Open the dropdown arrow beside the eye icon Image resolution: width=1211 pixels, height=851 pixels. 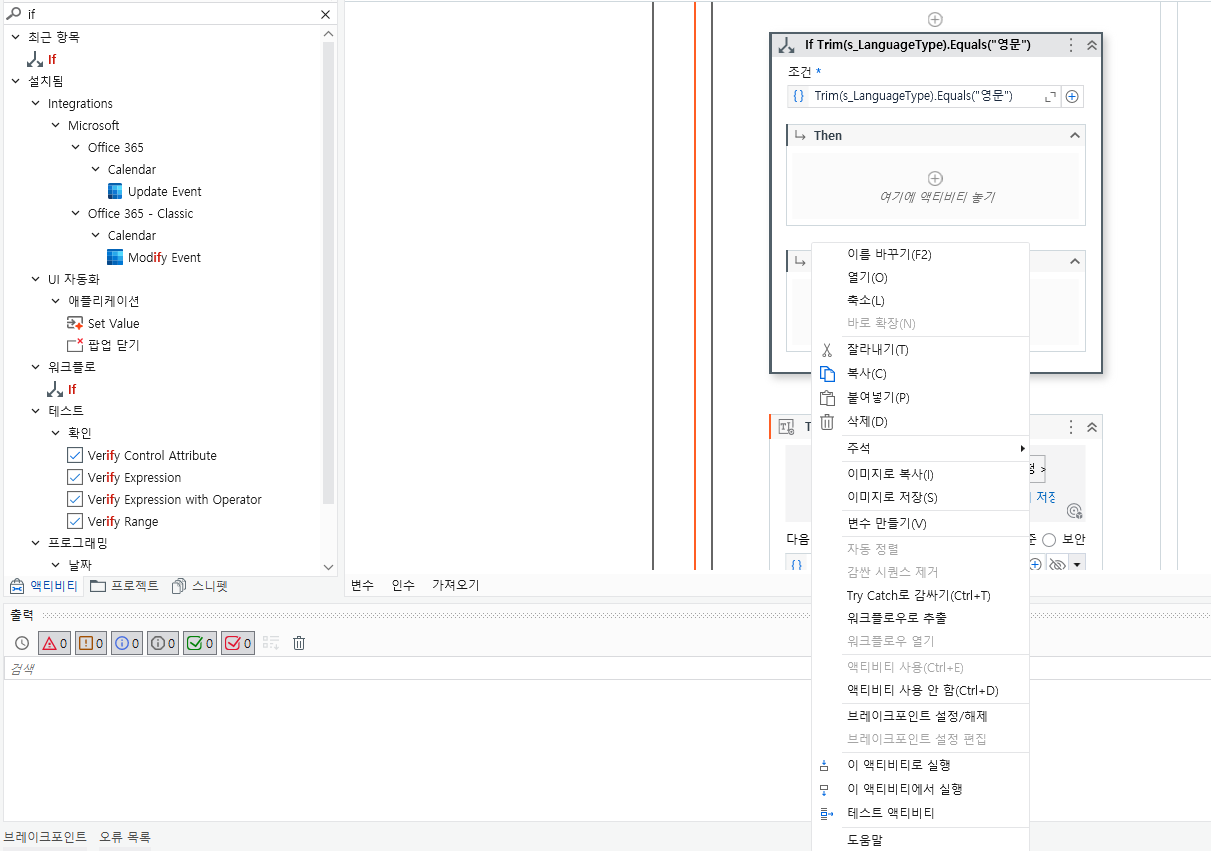pos(1077,565)
